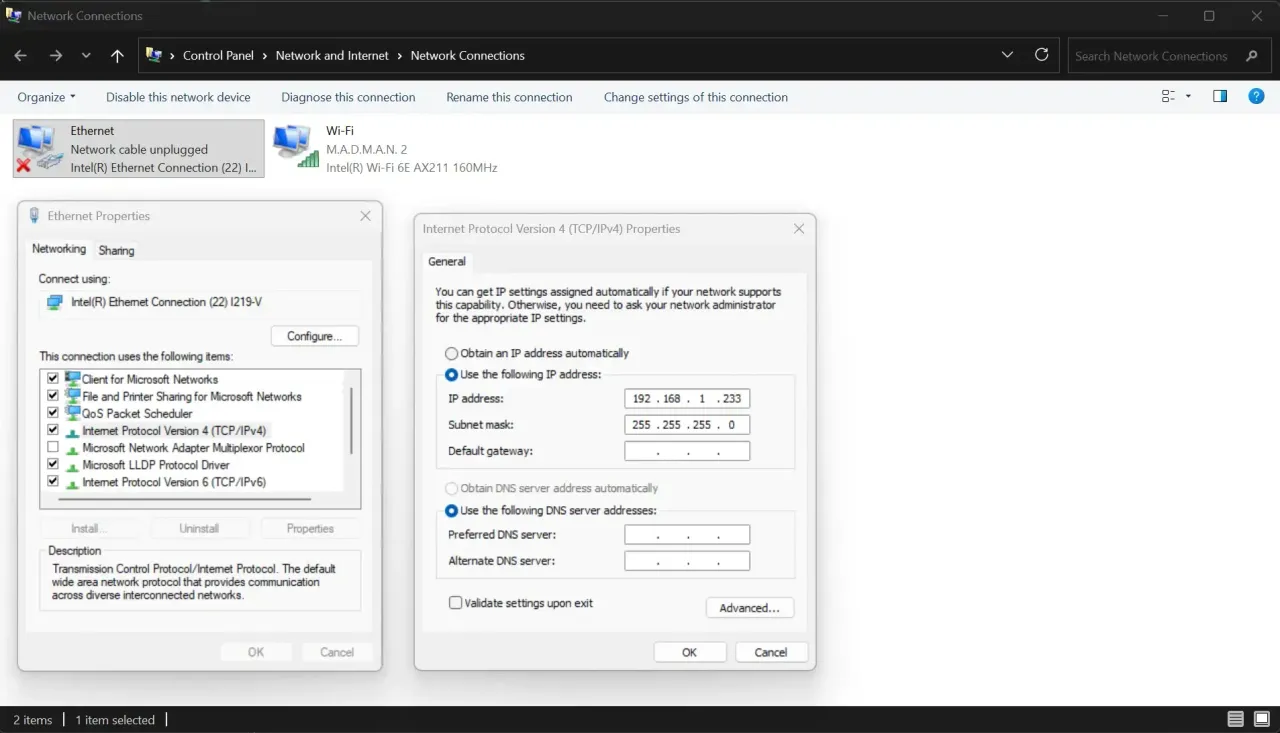Open the view options dropdown arrow
Image resolution: width=1280 pixels, height=733 pixels.
pos(1188,97)
